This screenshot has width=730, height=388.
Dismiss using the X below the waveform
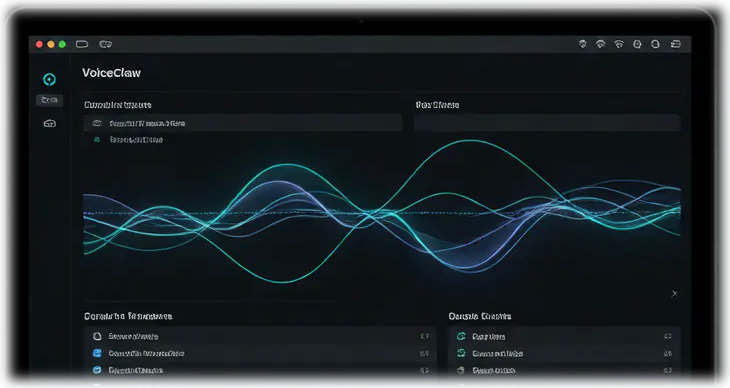click(x=675, y=293)
